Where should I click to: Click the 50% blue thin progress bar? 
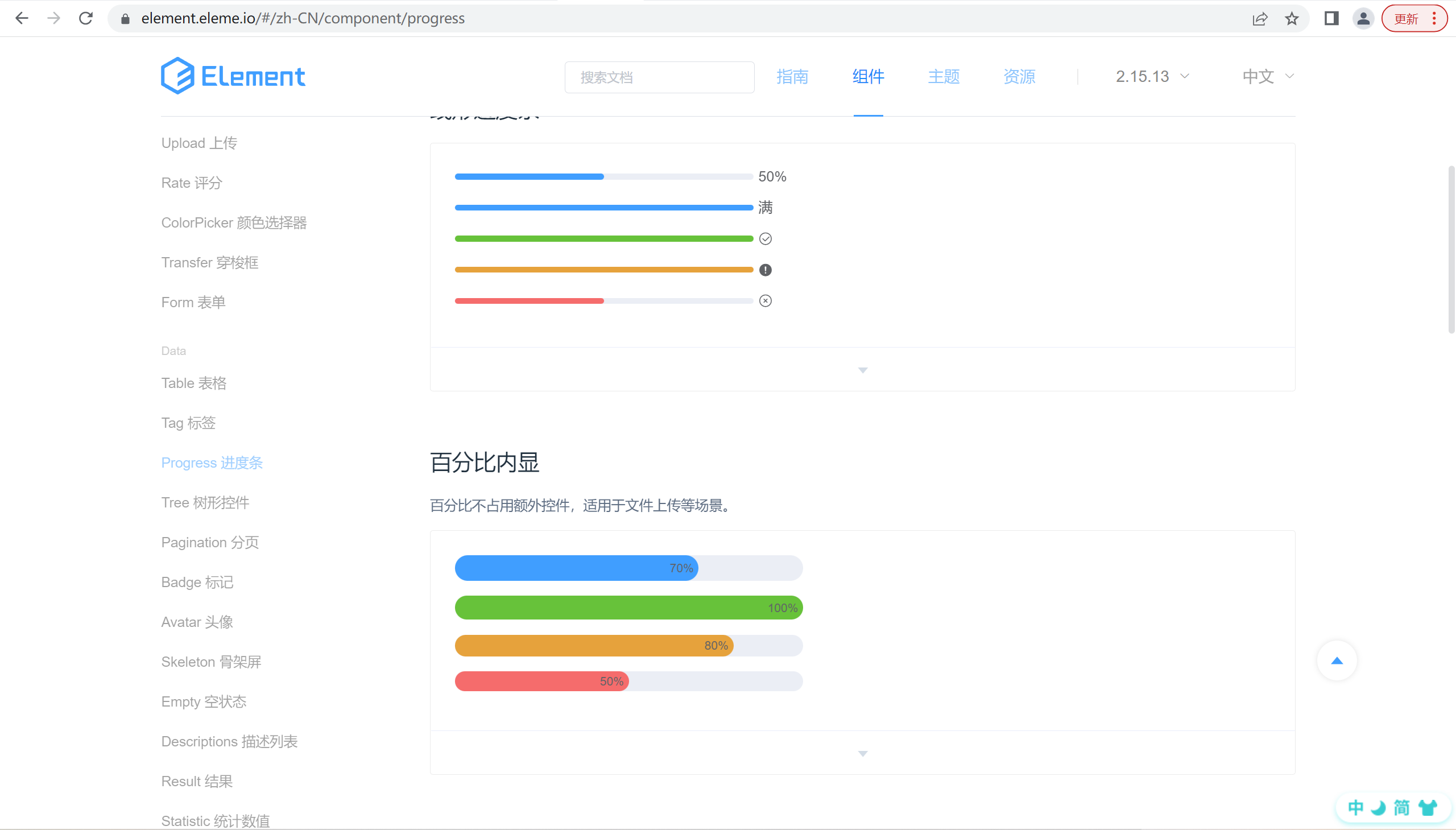pyautogui.click(x=603, y=177)
